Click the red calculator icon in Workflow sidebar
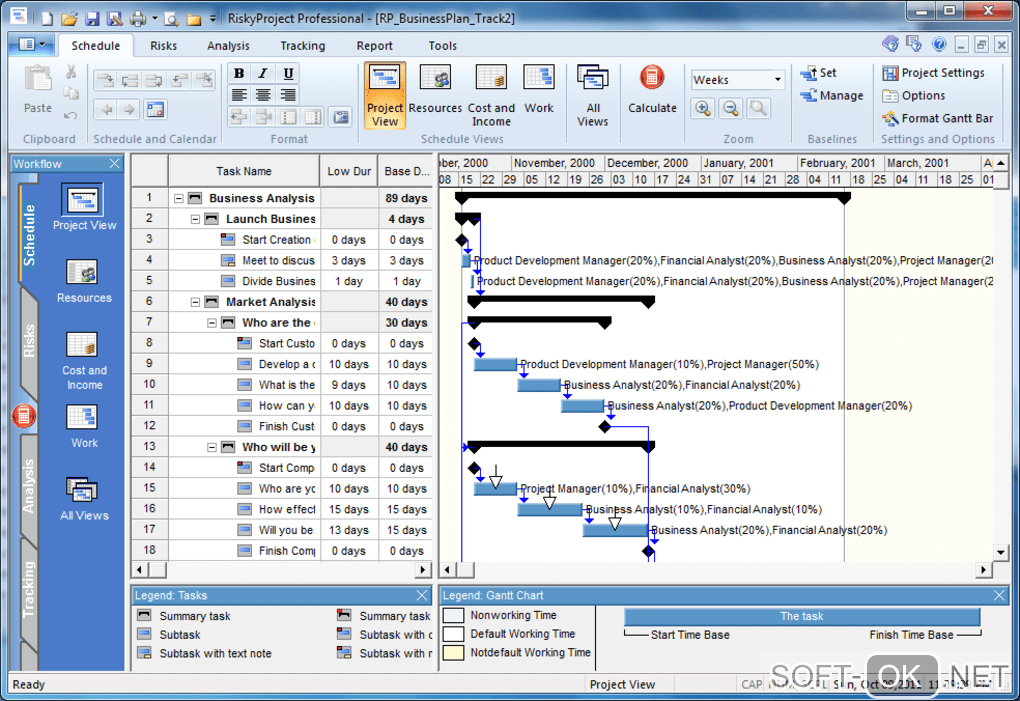Image resolution: width=1020 pixels, height=701 pixels. click(x=23, y=416)
